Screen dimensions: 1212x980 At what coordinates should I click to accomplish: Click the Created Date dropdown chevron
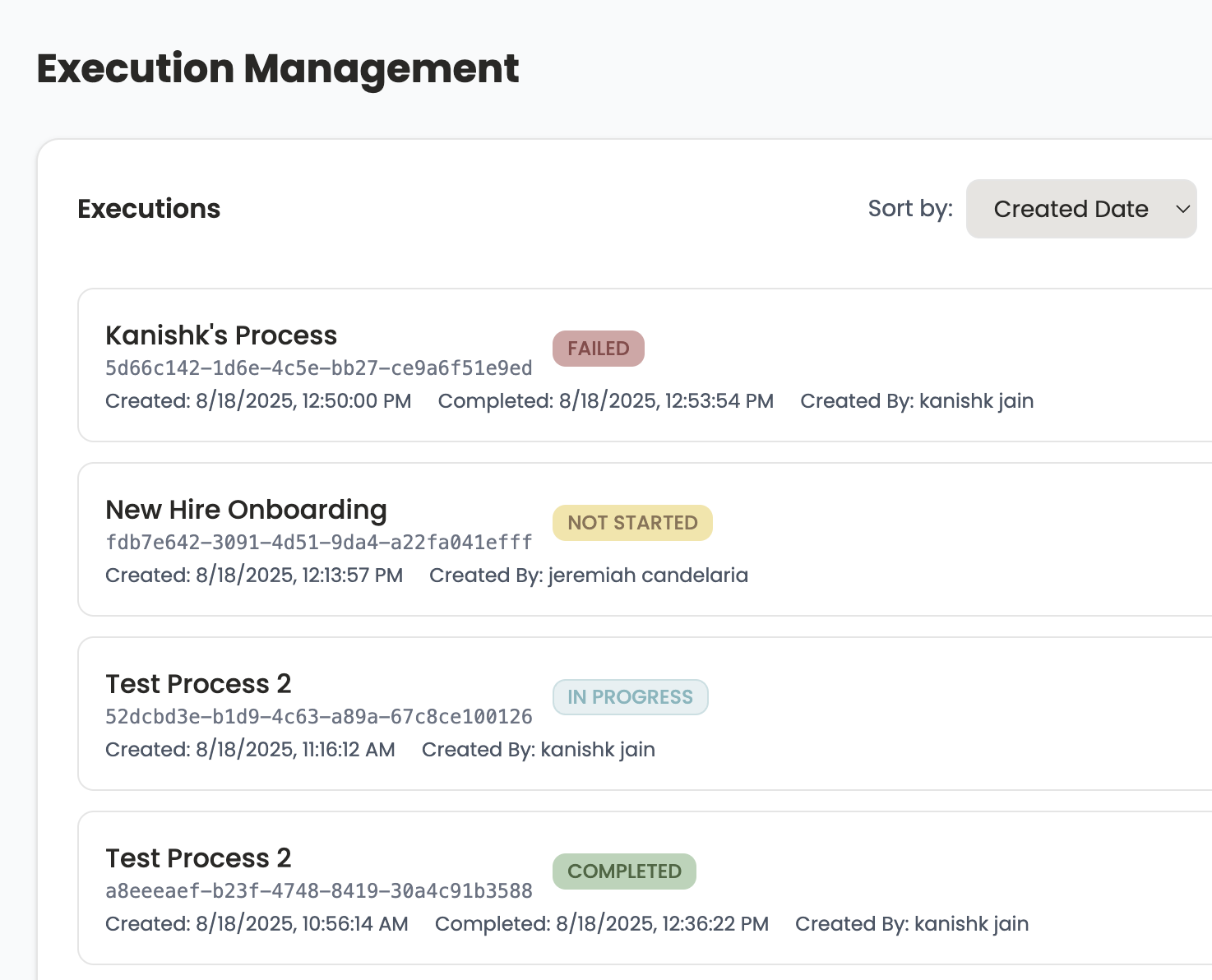pos(1182,209)
